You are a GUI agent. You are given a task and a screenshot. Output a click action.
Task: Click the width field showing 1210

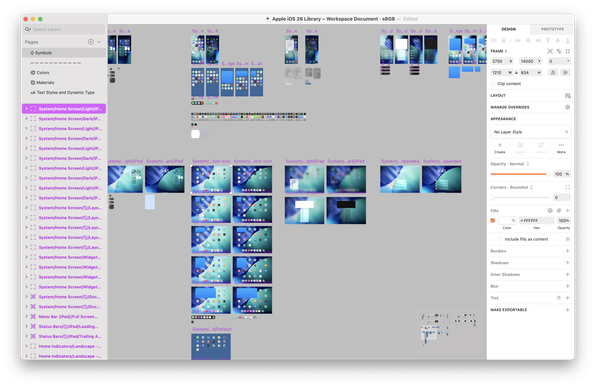pos(502,72)
